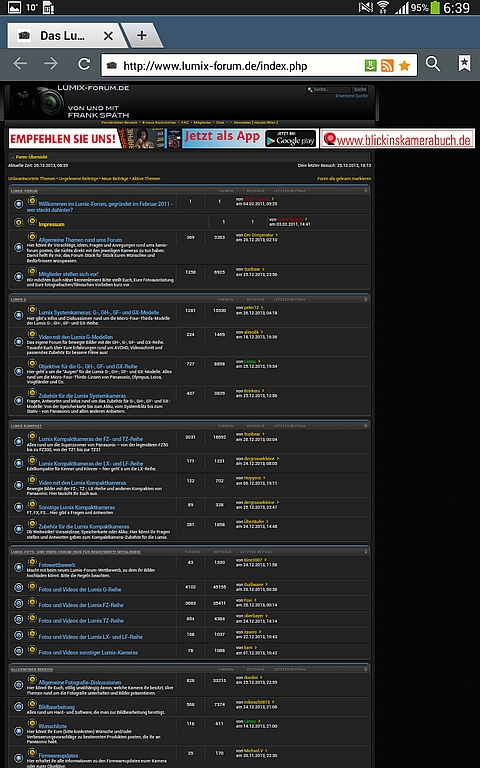Go forward with the browser forward arrow
The height and width of the screenshot is (768, 480).
coord(50,64)
